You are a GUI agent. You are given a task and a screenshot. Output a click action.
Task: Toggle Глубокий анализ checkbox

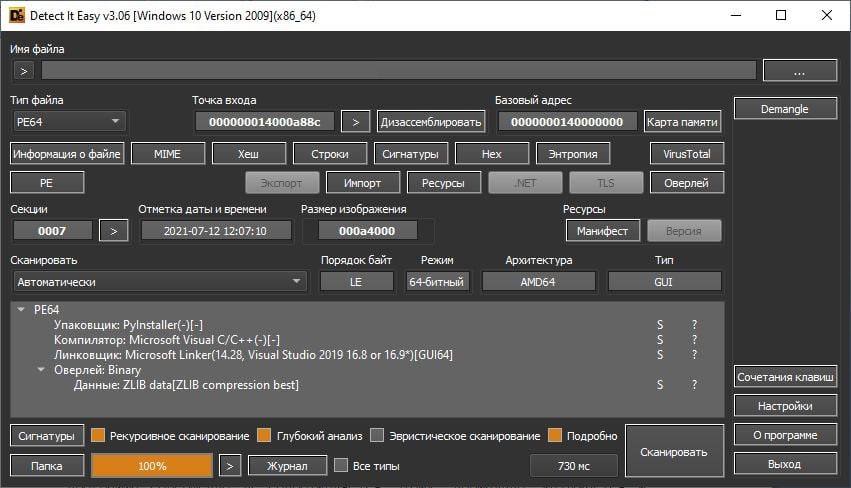tap(264, 435)
